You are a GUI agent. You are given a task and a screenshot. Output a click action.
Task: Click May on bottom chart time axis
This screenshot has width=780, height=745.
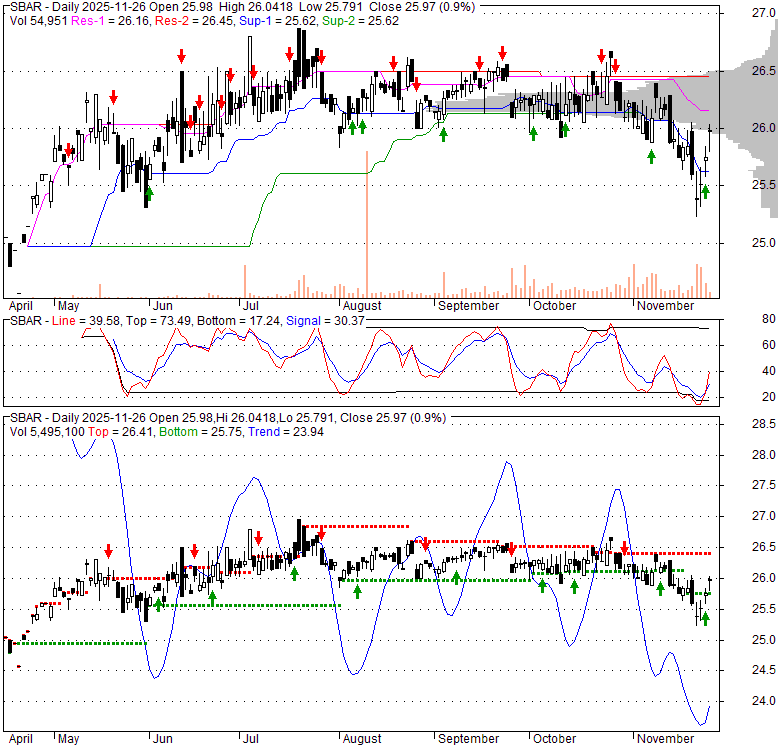pos(69,739)
